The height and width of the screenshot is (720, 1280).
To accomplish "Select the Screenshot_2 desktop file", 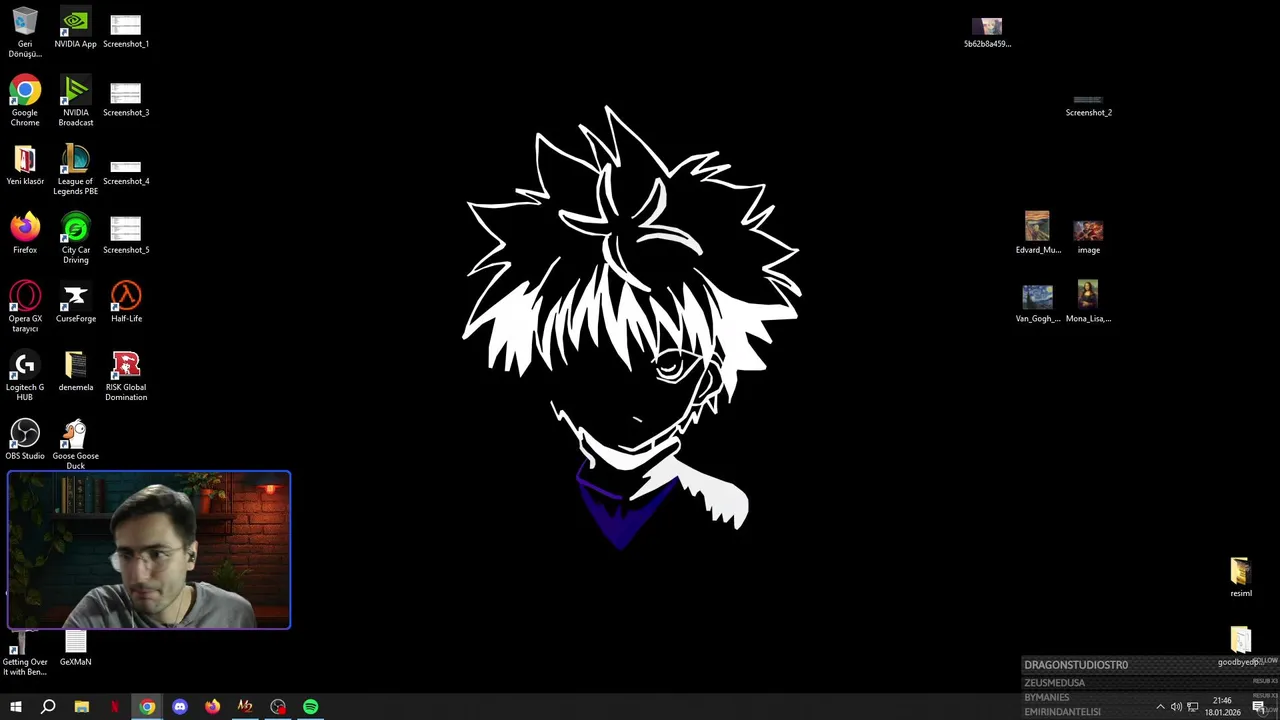I will (1088, 104).
